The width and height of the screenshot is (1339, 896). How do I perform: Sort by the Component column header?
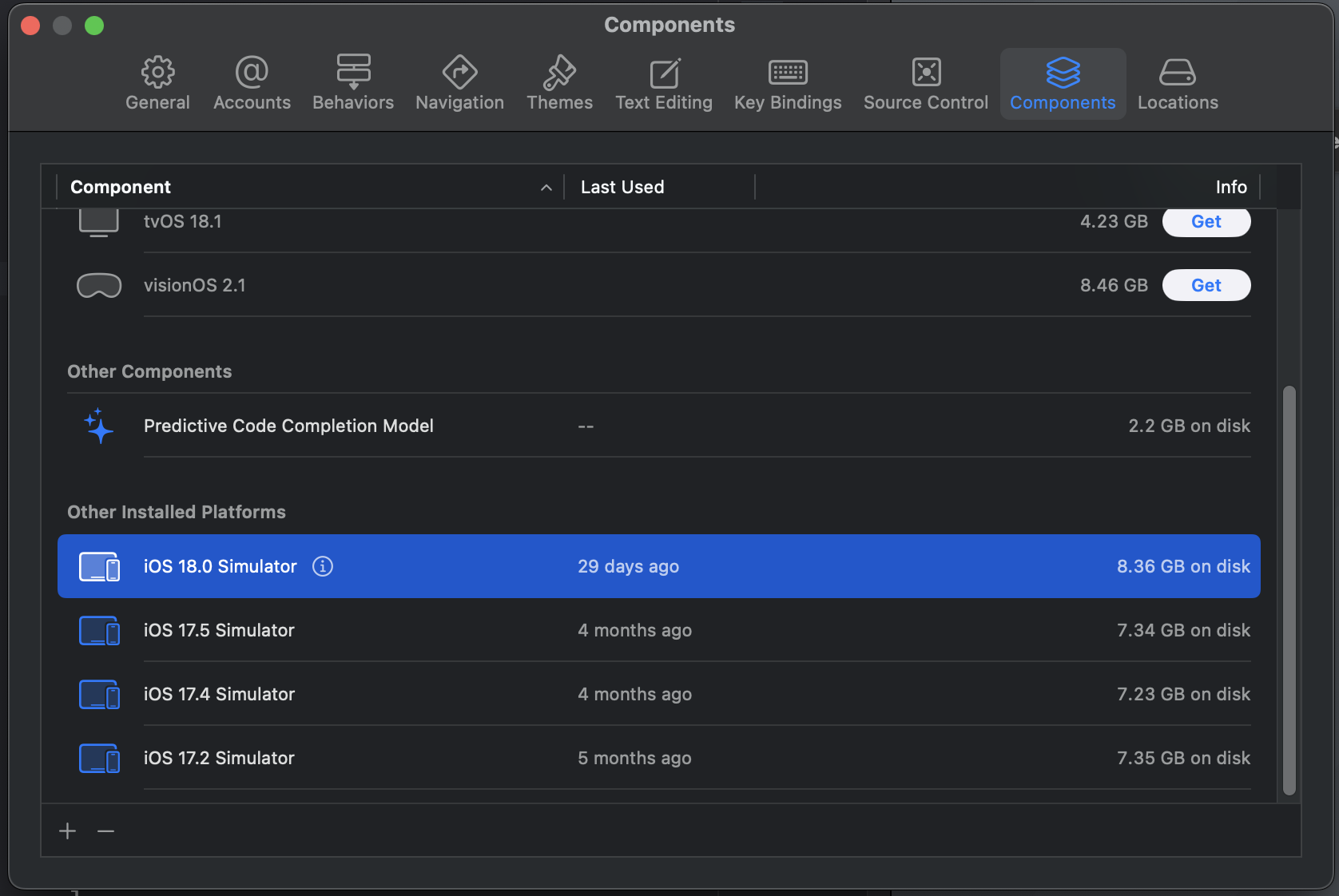121,187
